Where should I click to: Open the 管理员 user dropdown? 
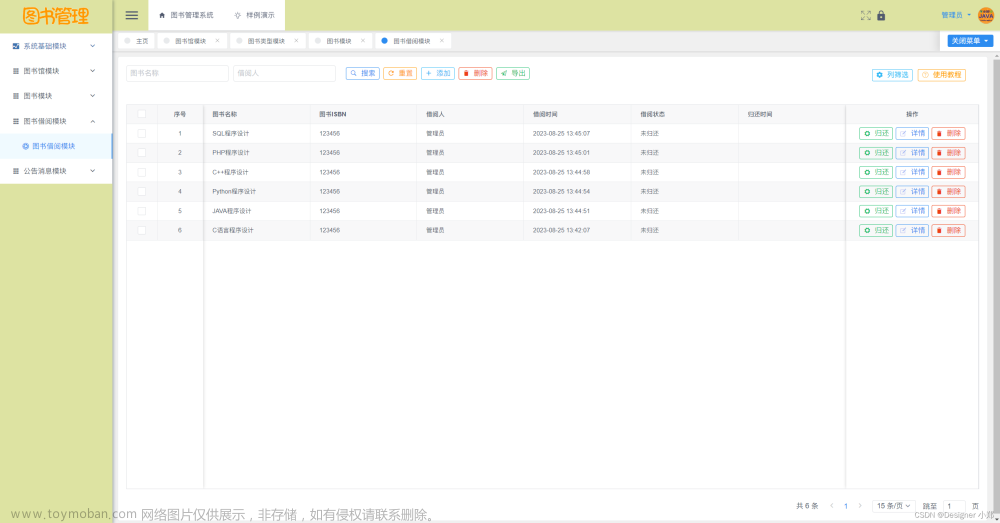pos(956,15)
